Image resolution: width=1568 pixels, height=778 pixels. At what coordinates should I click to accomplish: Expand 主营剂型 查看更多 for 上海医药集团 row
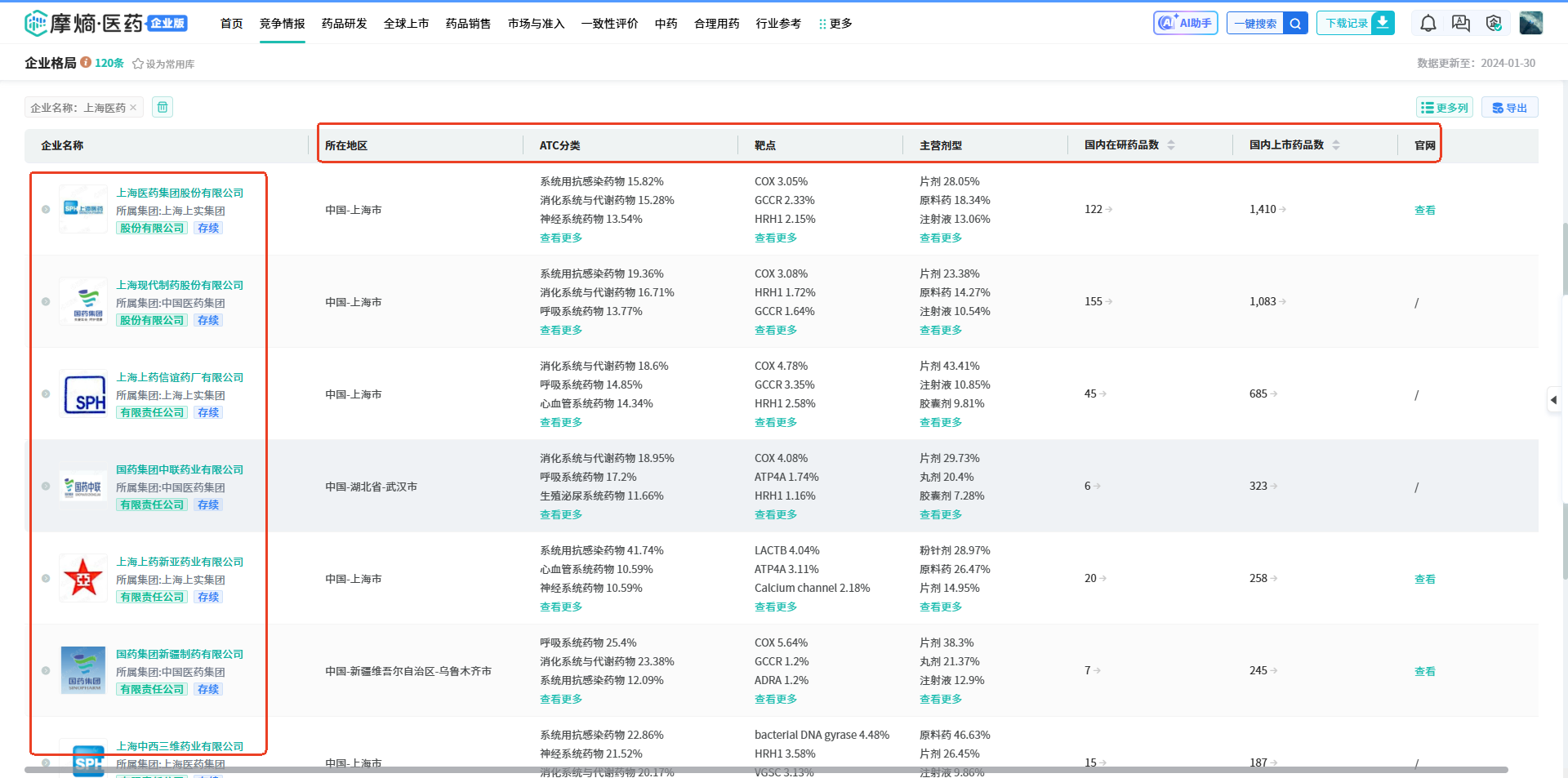(x=941, y=238)
